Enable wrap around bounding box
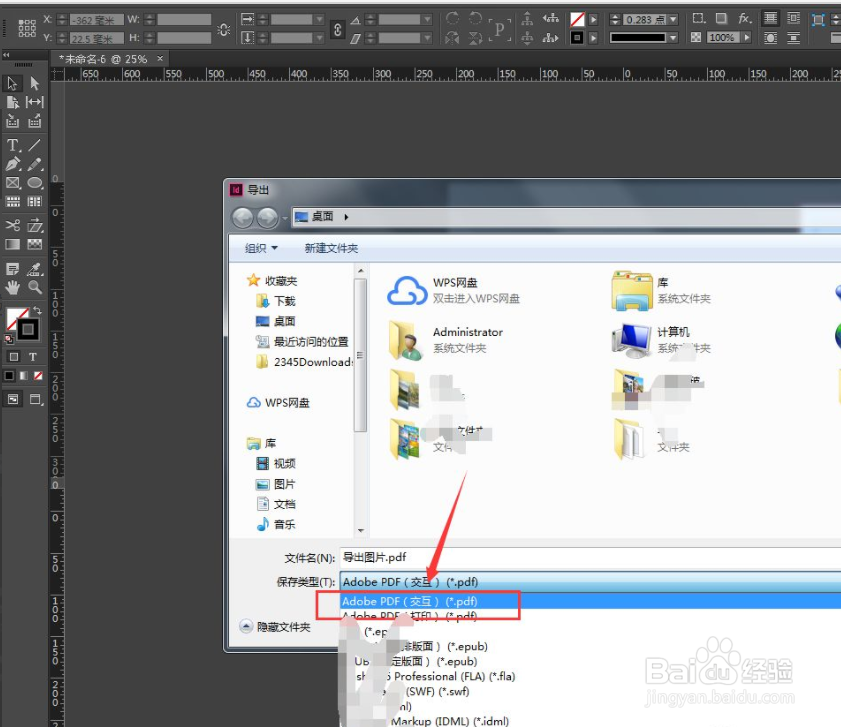841x727 pixels. (793, 19)
